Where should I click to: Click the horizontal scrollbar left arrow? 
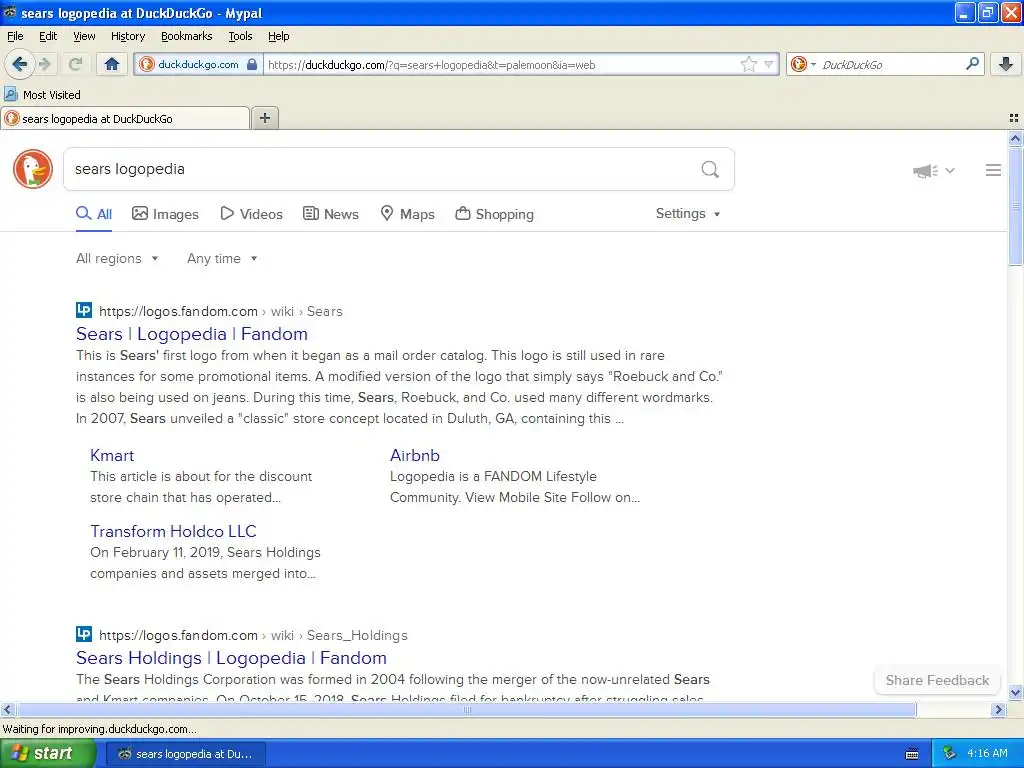(7, 709)
